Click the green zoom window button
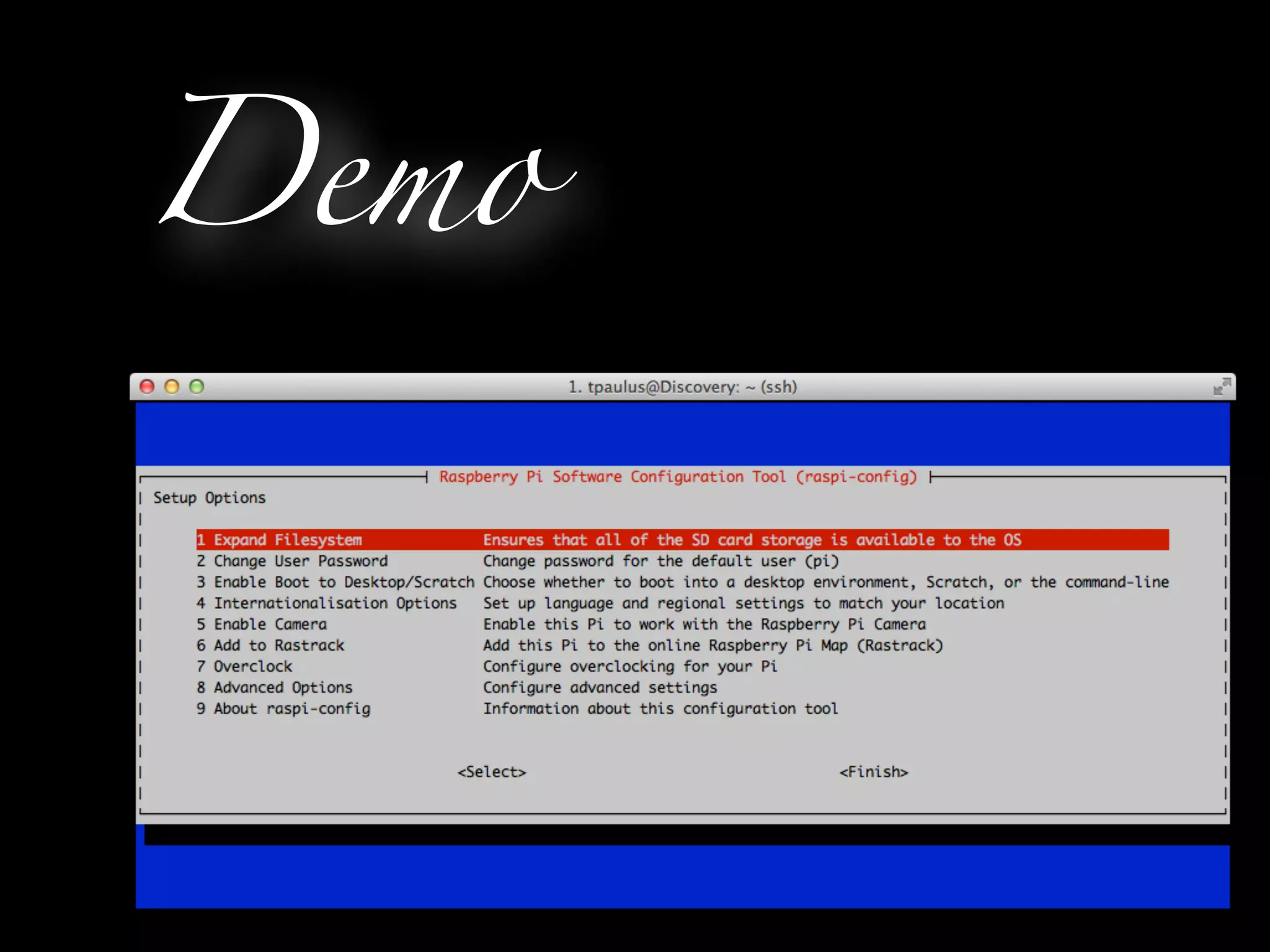 coord(197,387)
